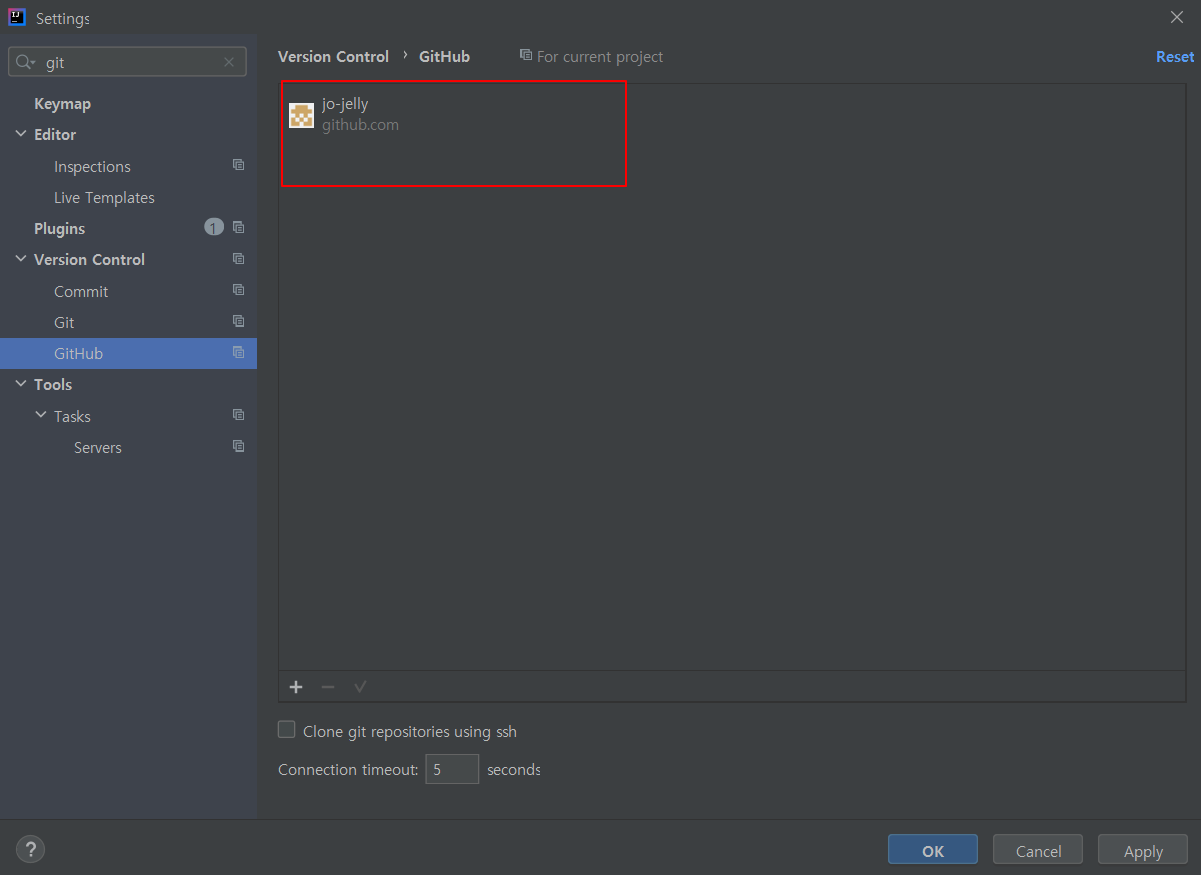
Task: Click the project-level icon next to Servers
Action: point(238,446)
